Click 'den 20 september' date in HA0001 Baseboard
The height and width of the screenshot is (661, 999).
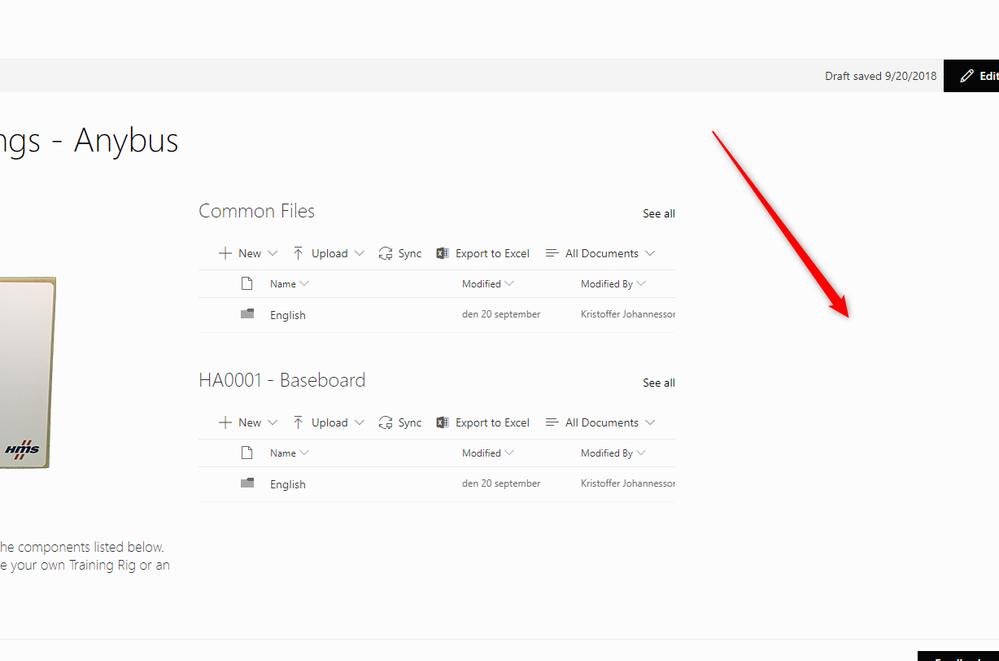point(501,484)
